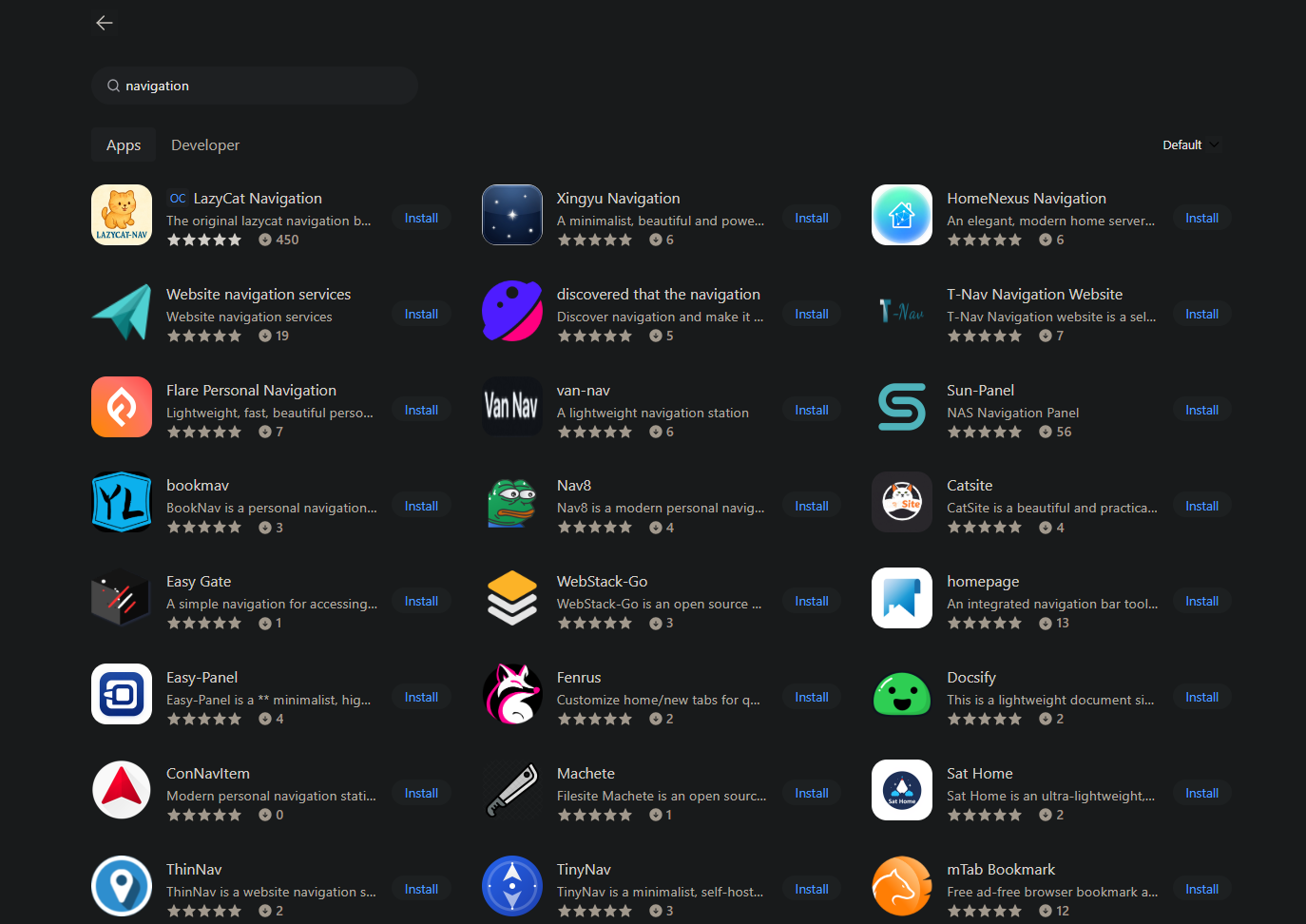This screenshot has width=1306, height=924.
Task: Open the Nav8 frog icon
Action: [x=512, y=502]
